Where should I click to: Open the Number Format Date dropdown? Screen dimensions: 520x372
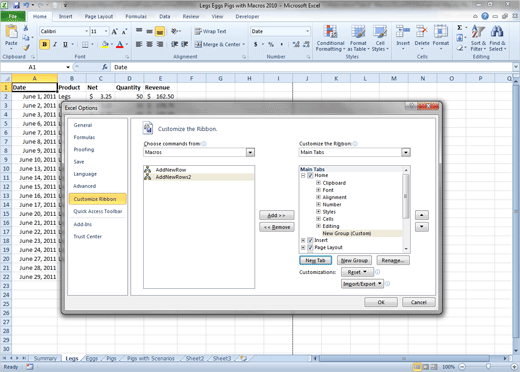307,31
